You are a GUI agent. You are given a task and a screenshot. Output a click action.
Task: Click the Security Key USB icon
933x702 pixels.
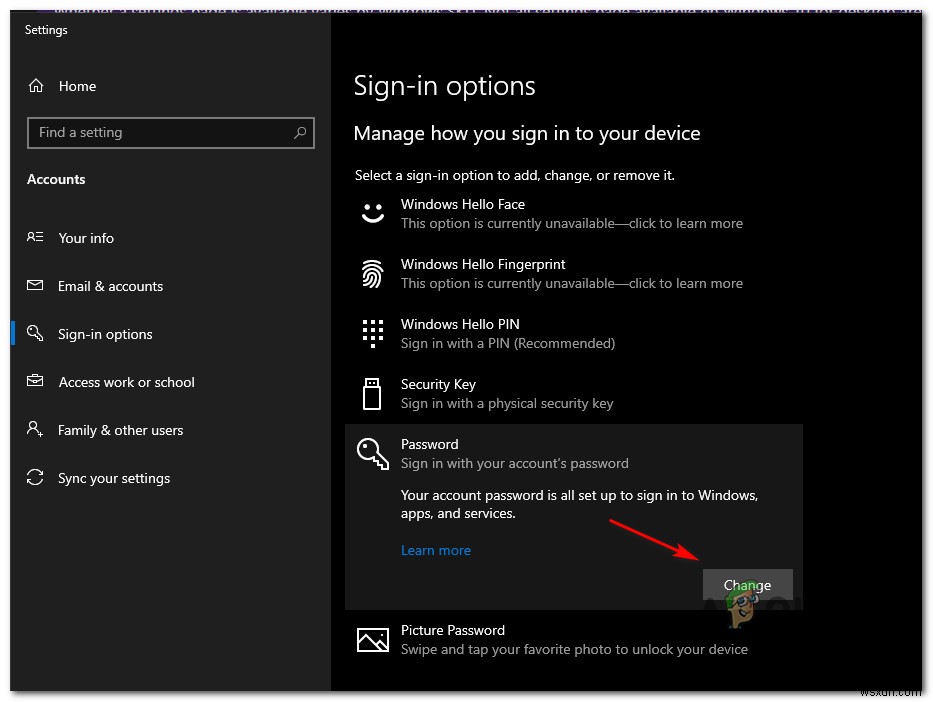[x=372, y=393]
